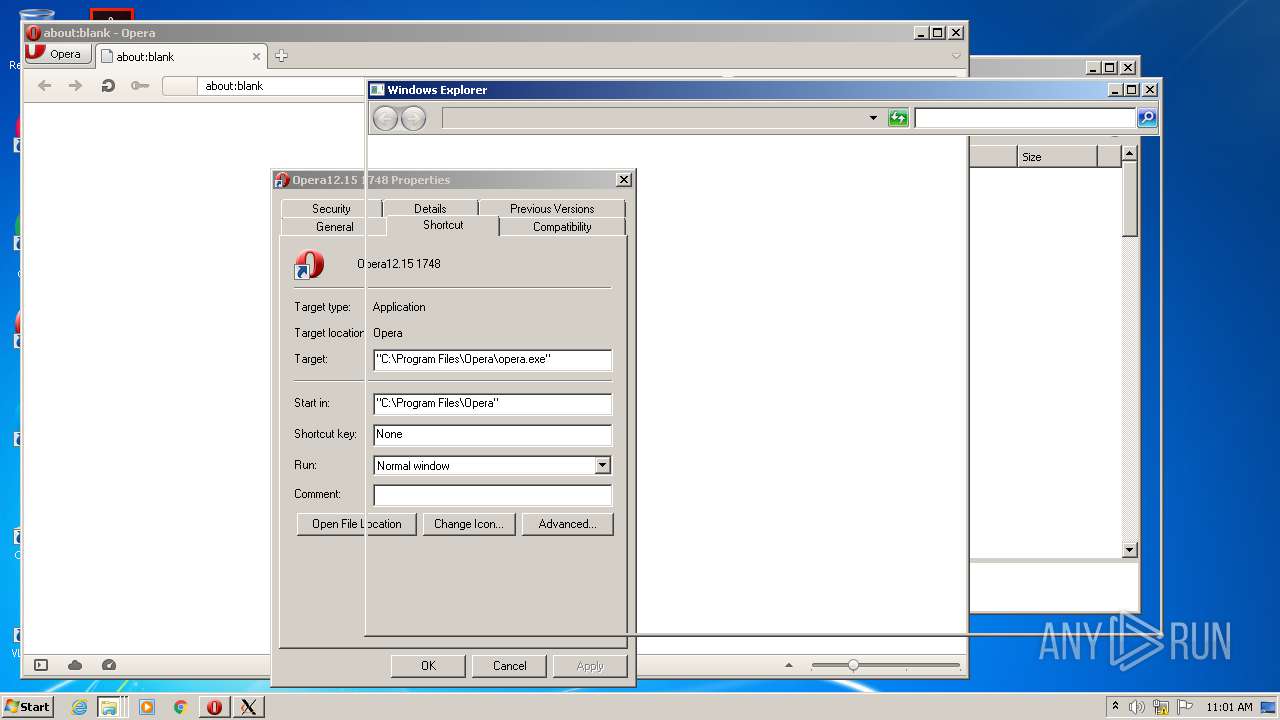Click the Shortcut key field

click(492, 434)
